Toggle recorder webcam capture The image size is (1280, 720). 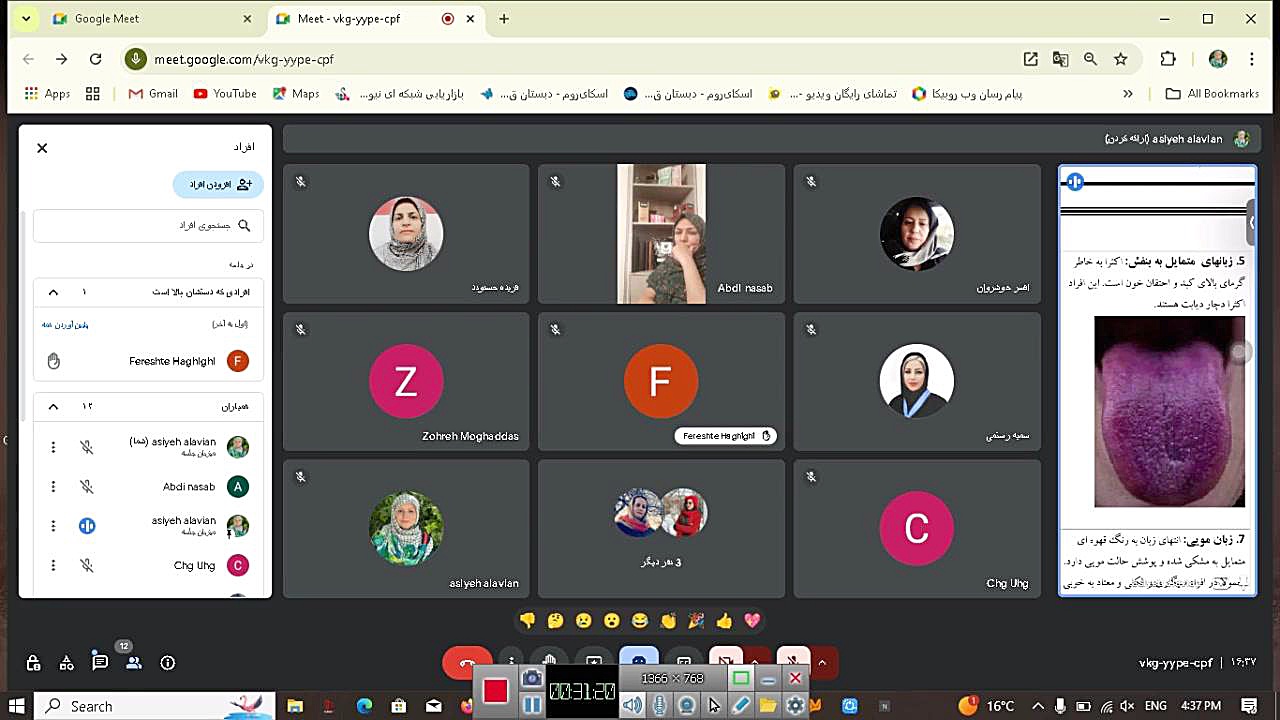coord(687,705)
